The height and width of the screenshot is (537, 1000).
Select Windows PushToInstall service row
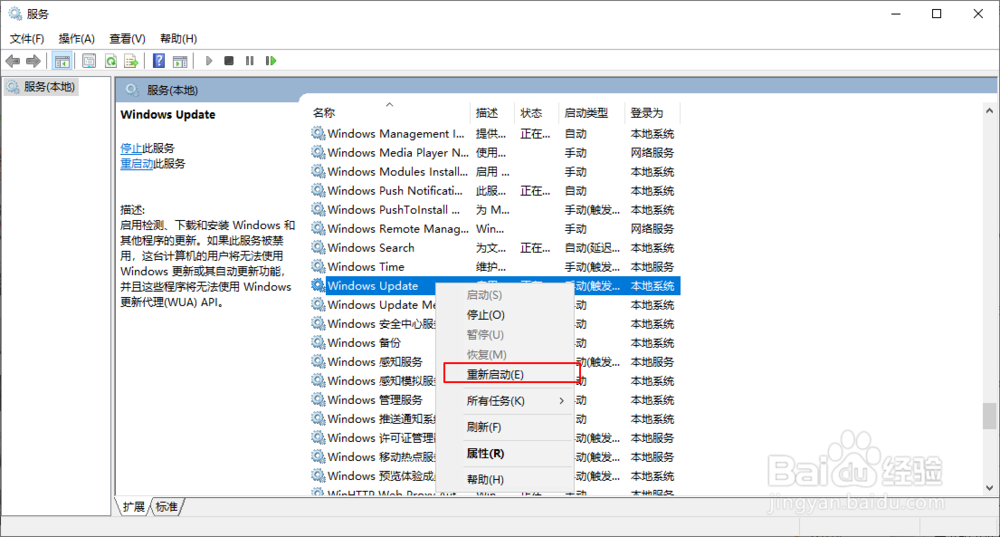tap(496, 209)
